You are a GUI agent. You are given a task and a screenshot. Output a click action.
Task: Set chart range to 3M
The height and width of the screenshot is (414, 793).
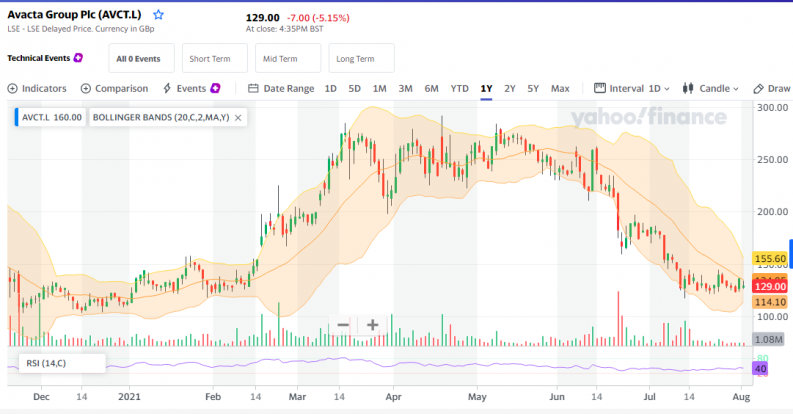tap(405, 88)
